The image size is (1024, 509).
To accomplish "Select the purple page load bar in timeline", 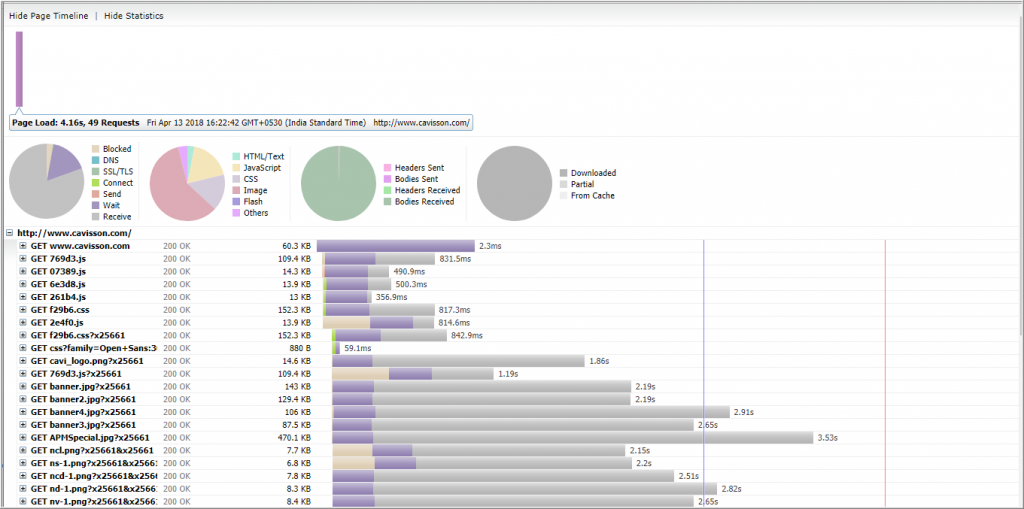I will 20,69.
